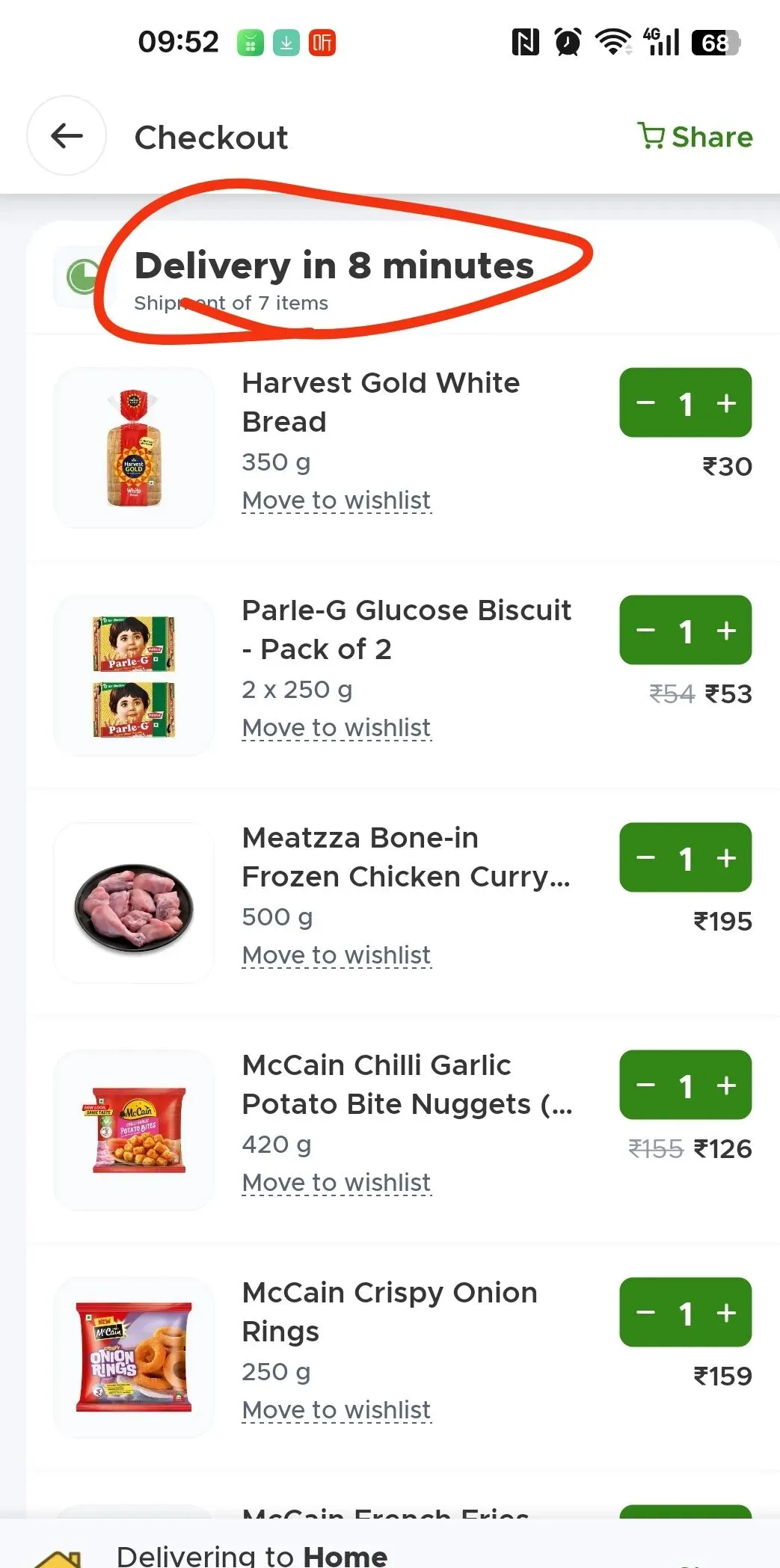
Task: Open the Harvest Gold White Bread thumbnail
Action: tap(134, 448)
